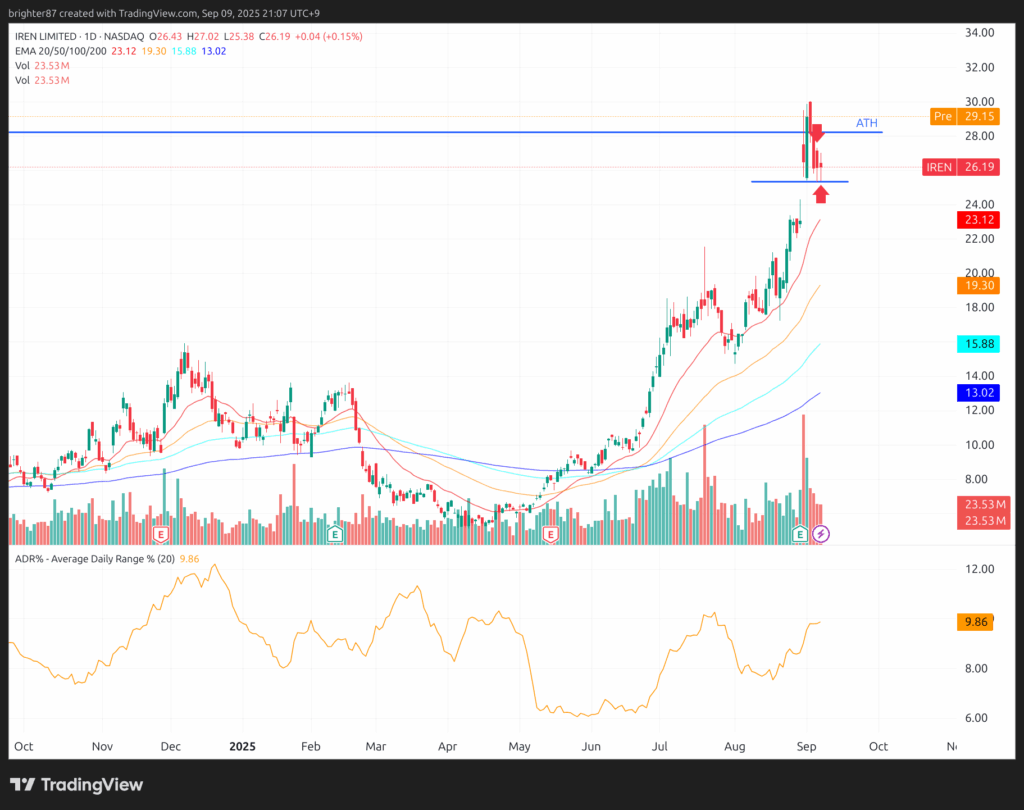Click the H27.02 high value in header

click(x=202, y=37)
